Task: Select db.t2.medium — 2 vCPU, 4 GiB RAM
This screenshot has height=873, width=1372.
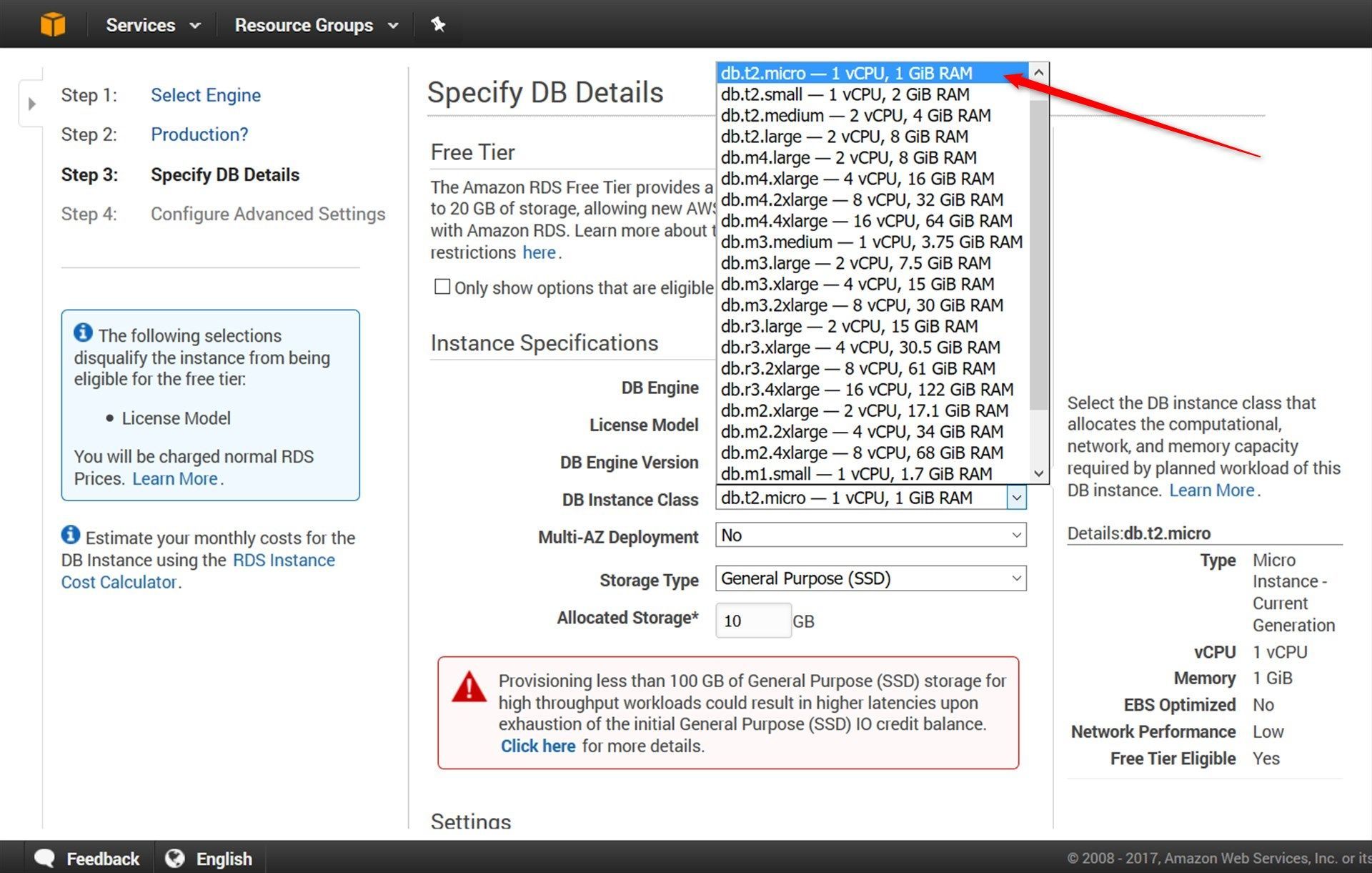Action: point(873,115)
